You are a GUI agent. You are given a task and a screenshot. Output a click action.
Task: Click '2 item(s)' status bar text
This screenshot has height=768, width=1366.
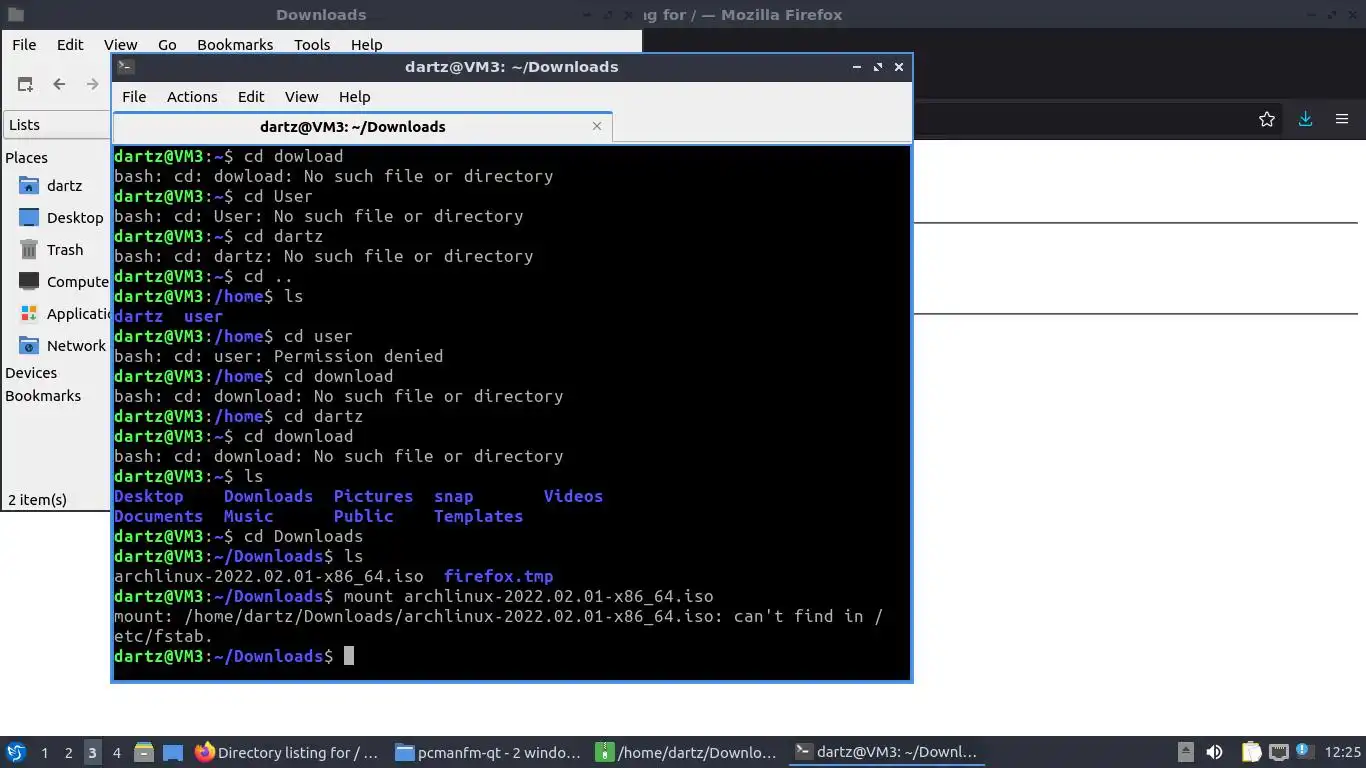[37, 499]
